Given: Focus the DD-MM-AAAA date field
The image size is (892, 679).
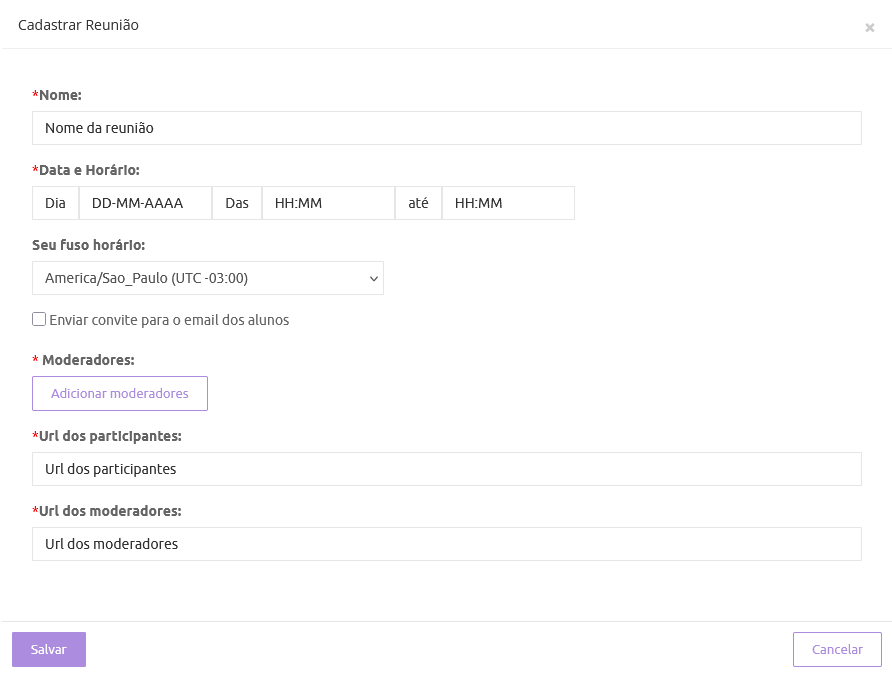Looking at the screenshot, I should [145, 203].
